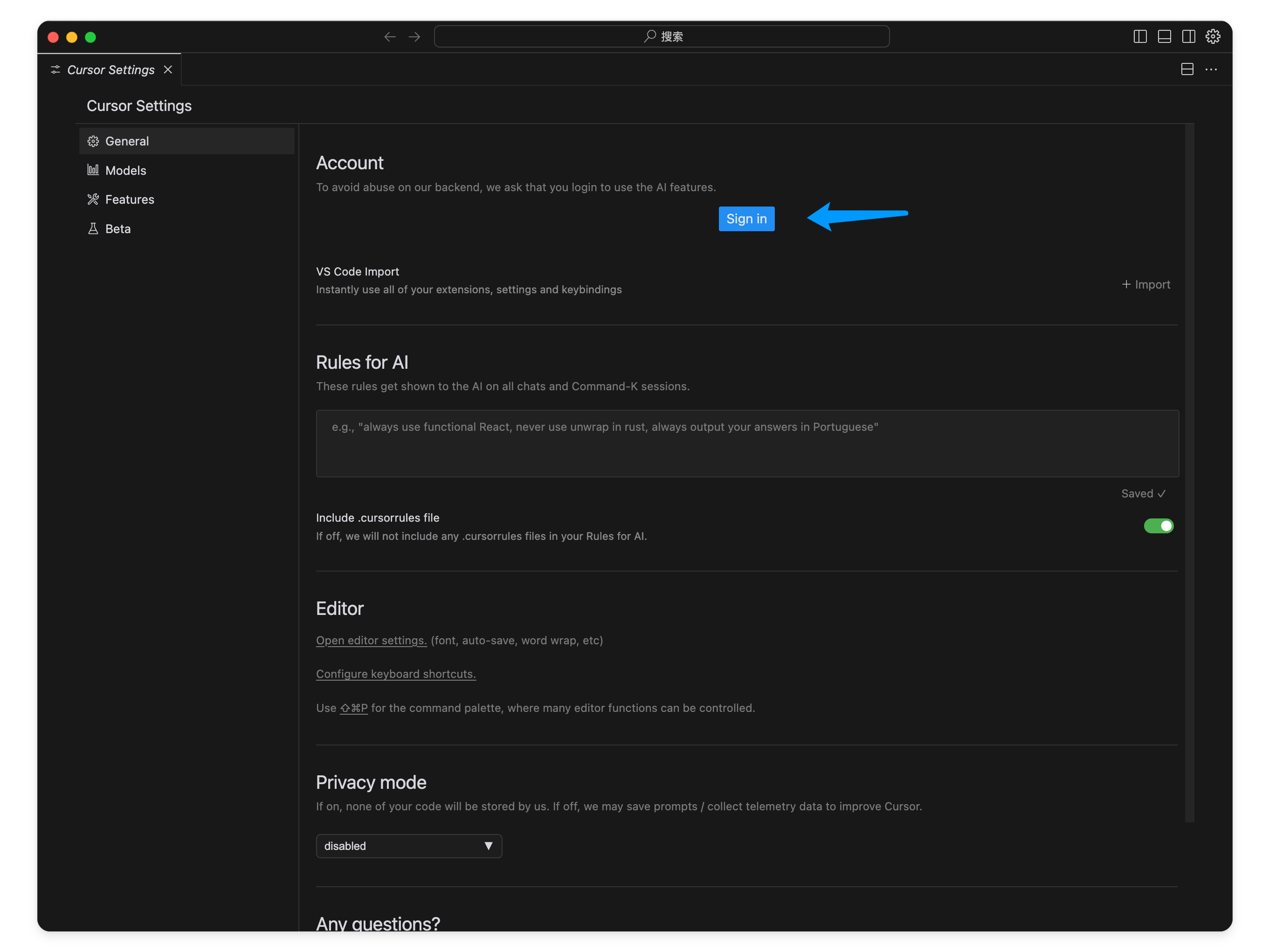The width and height of the screenshot is (1269, 952).
Task: Click the split editor layout icon
Action: pos(1187,69)
